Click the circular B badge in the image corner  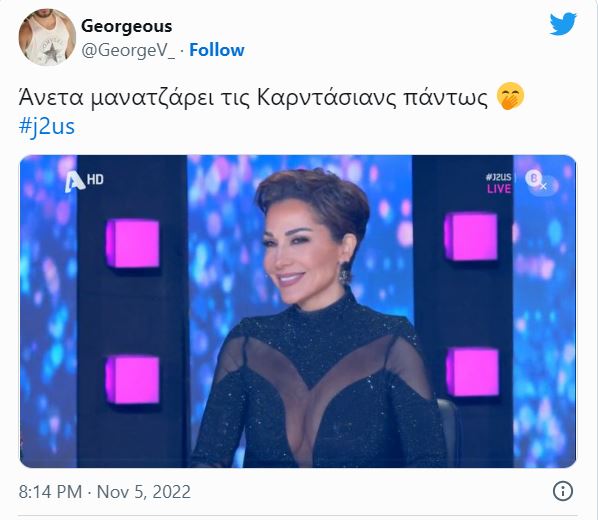(533, 178)
